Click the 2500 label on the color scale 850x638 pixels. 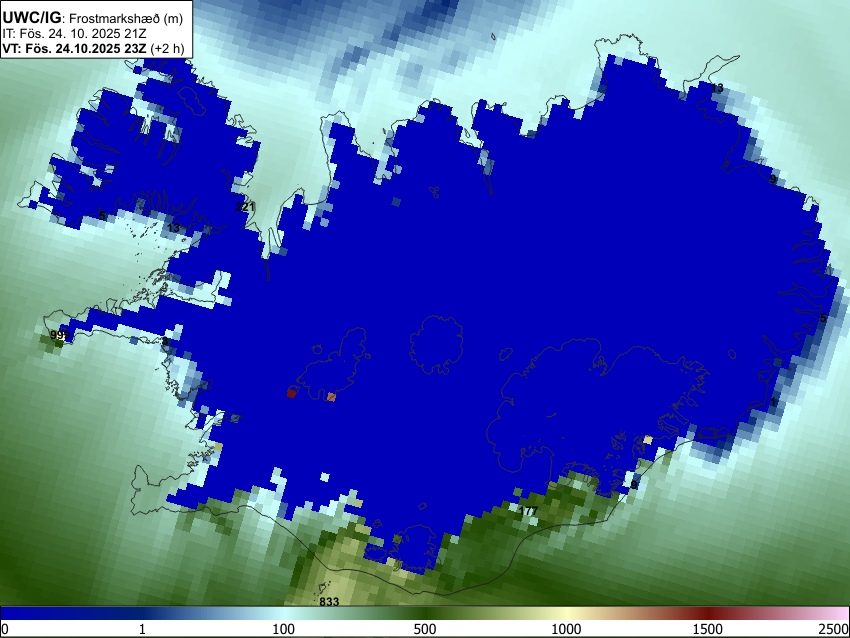(834, 629)
